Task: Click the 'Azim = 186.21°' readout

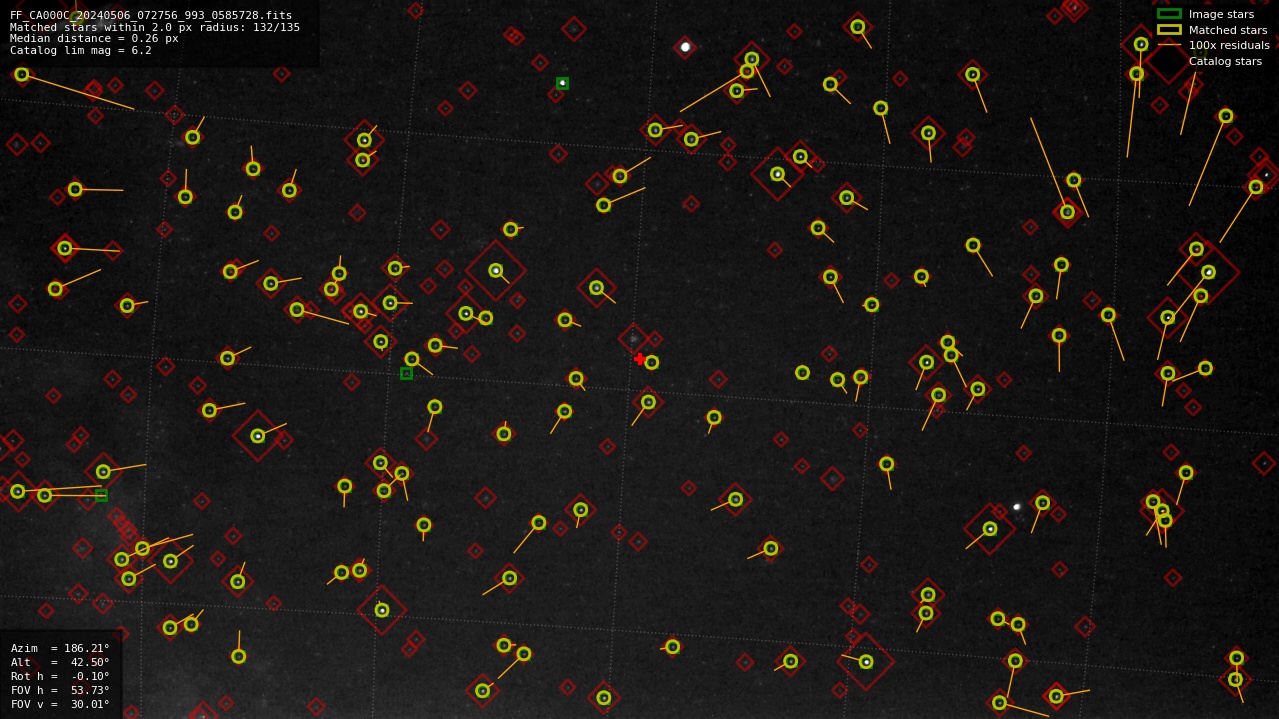Action: point(60,648)
